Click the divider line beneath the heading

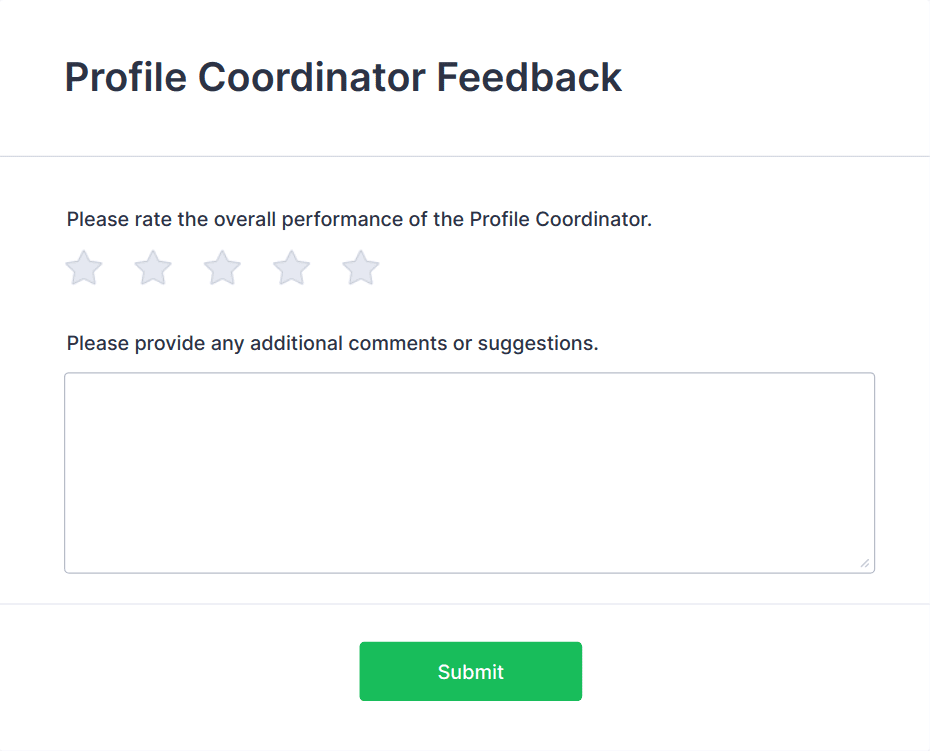click(x=465, y=156)
